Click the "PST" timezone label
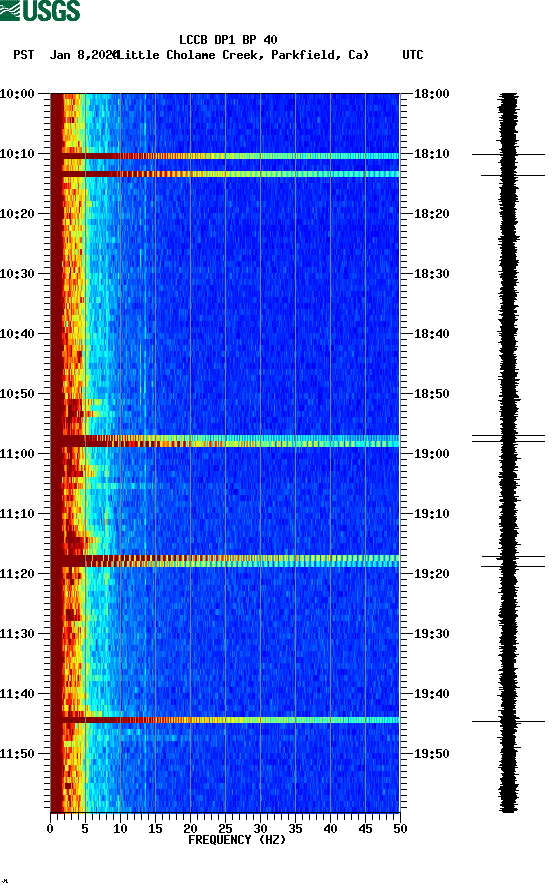This screenshot has width=552, height=892. 23,55
